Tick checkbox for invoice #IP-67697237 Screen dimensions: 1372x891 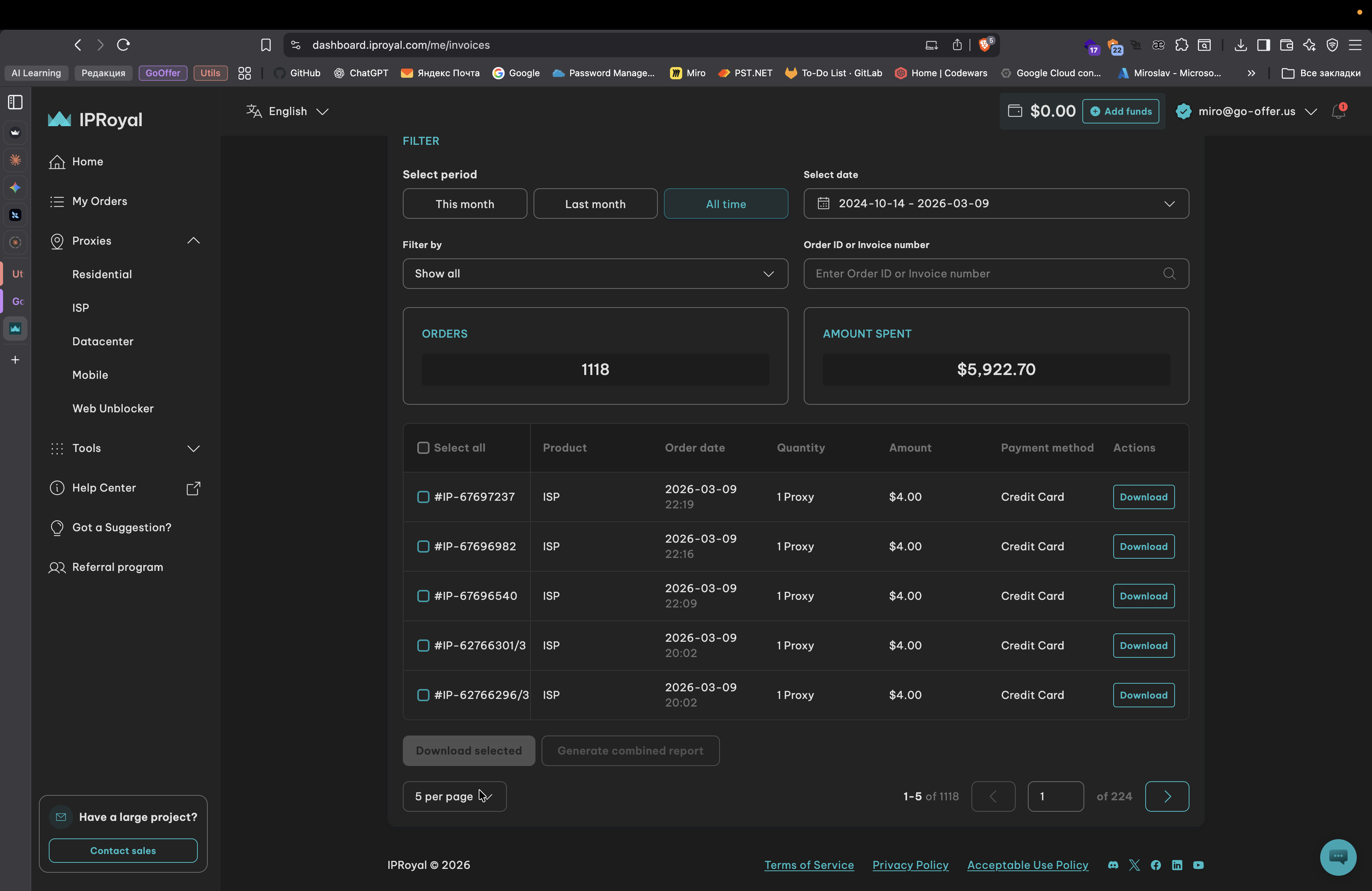pyautogui.click(x=423, y=497)
